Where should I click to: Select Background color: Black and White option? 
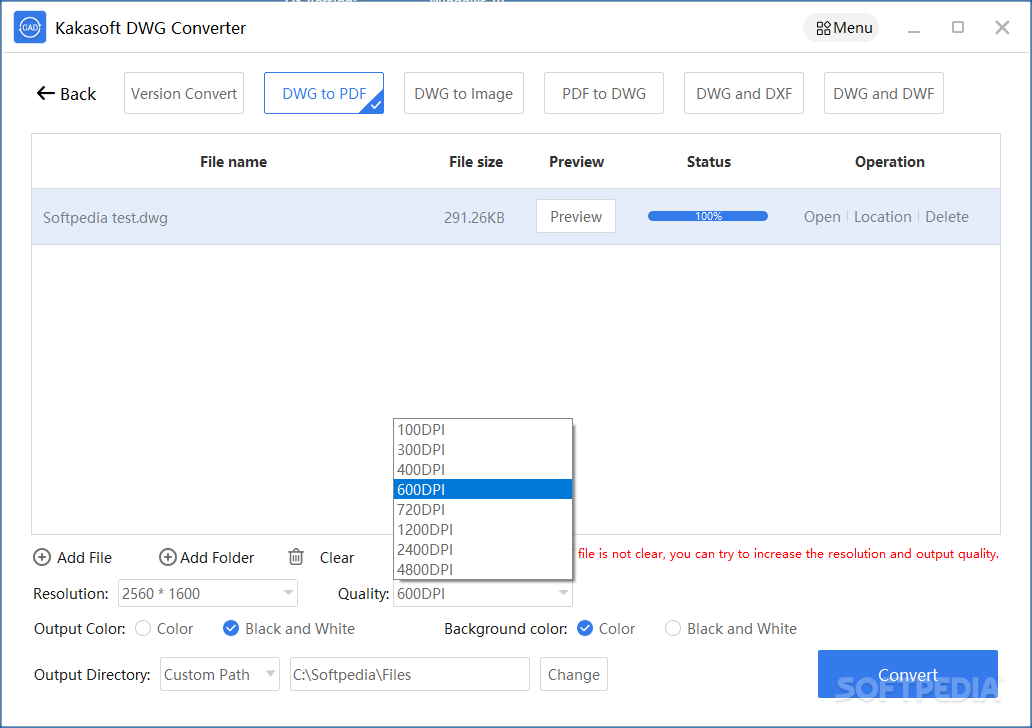coord(673,629)
